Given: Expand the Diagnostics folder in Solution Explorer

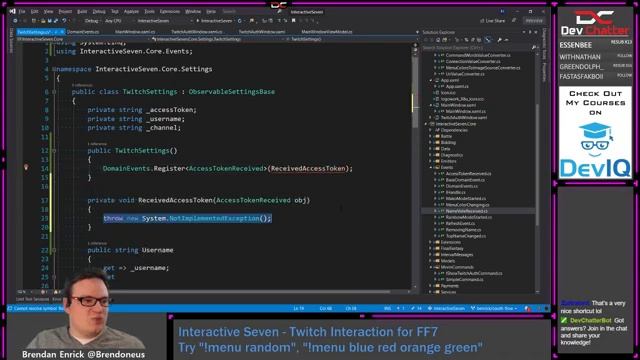Looking at the screenshot, I should click(x=431, y=155).
